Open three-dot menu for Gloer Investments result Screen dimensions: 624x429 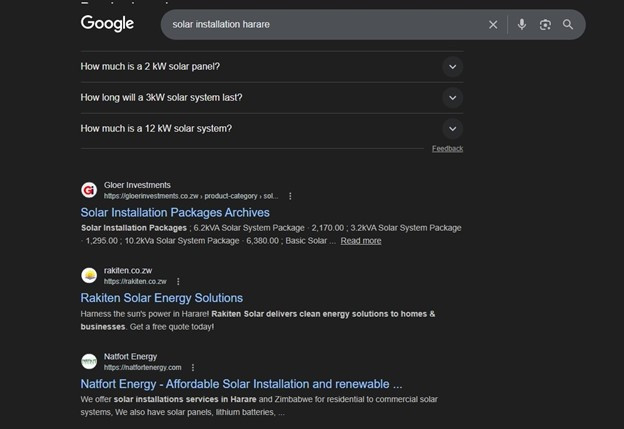[x=291, y=196]
